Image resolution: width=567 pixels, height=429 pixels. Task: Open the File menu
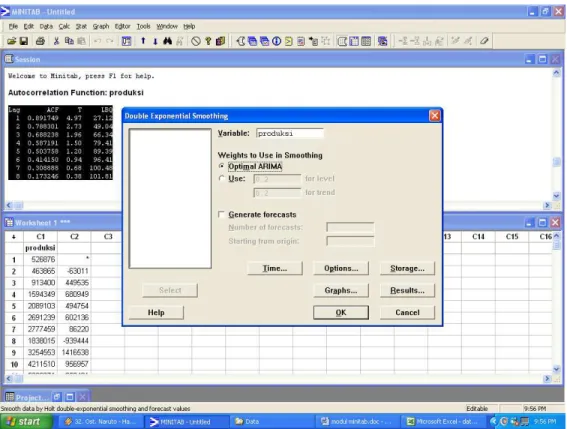pyautogui.click(x=13, y=26)
